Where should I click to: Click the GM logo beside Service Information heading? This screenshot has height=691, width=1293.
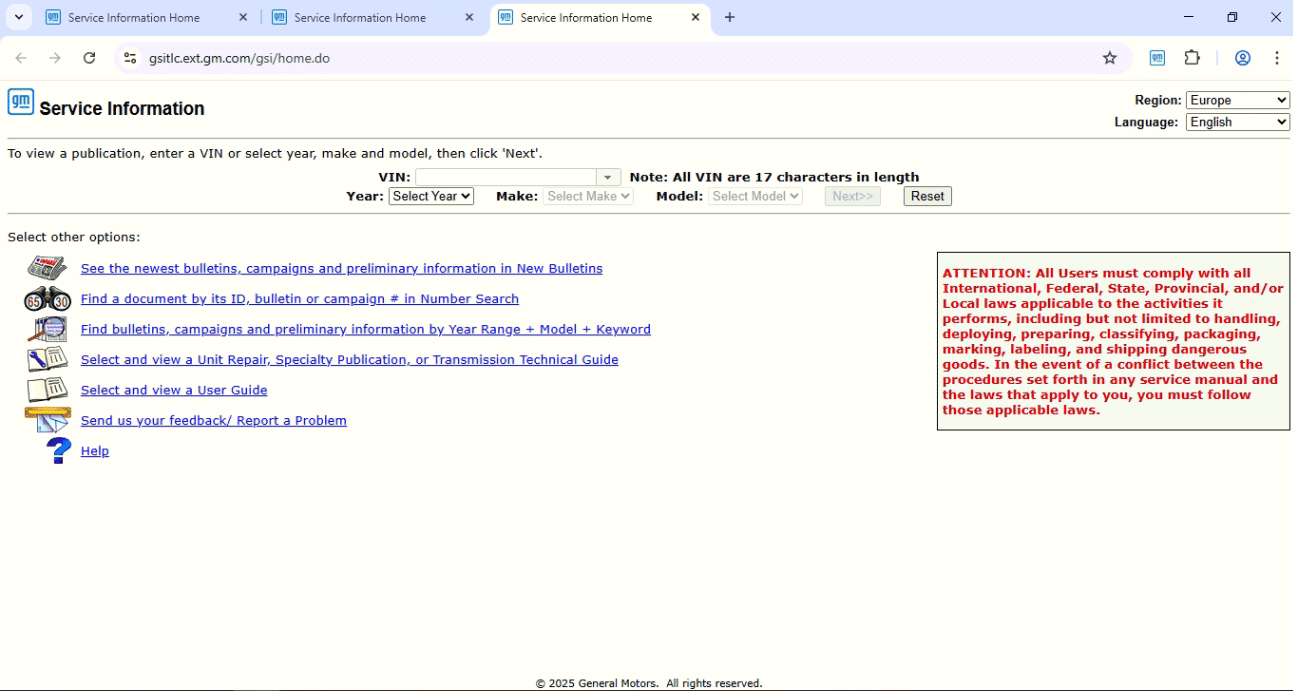[20, 101]
